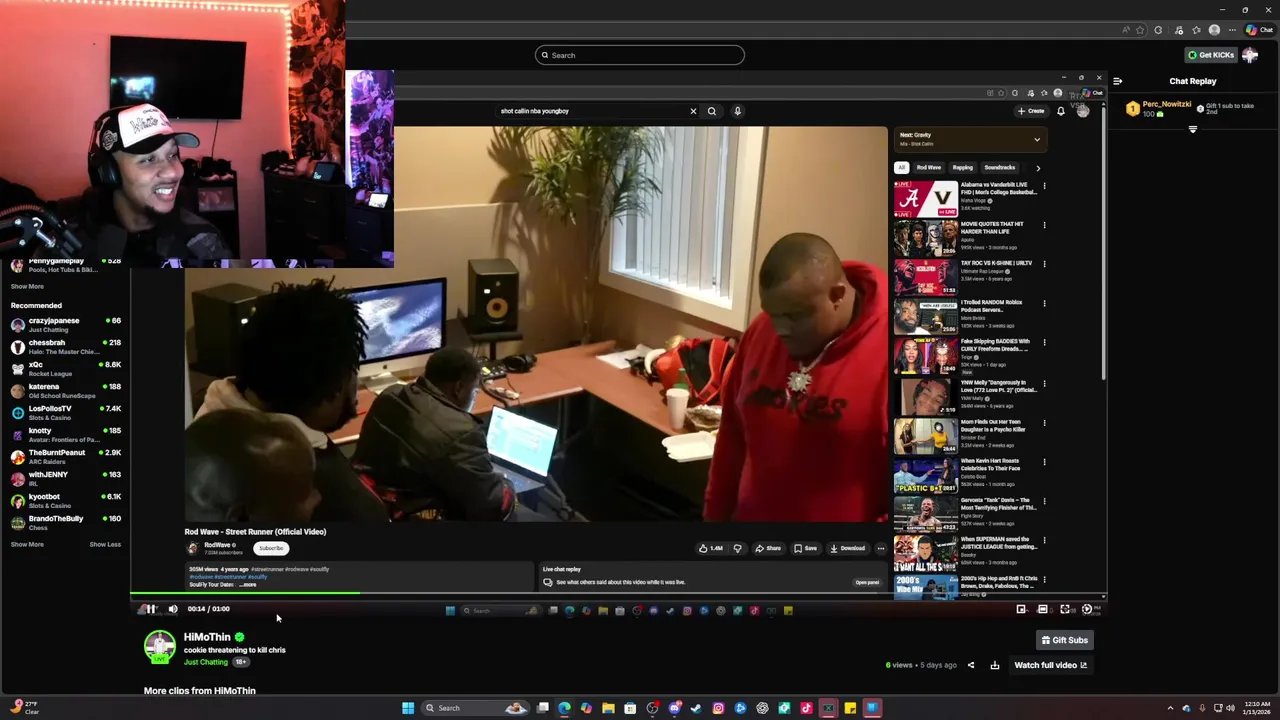Mute the clip player volume
1280x720 pixels.
point(173,609)
